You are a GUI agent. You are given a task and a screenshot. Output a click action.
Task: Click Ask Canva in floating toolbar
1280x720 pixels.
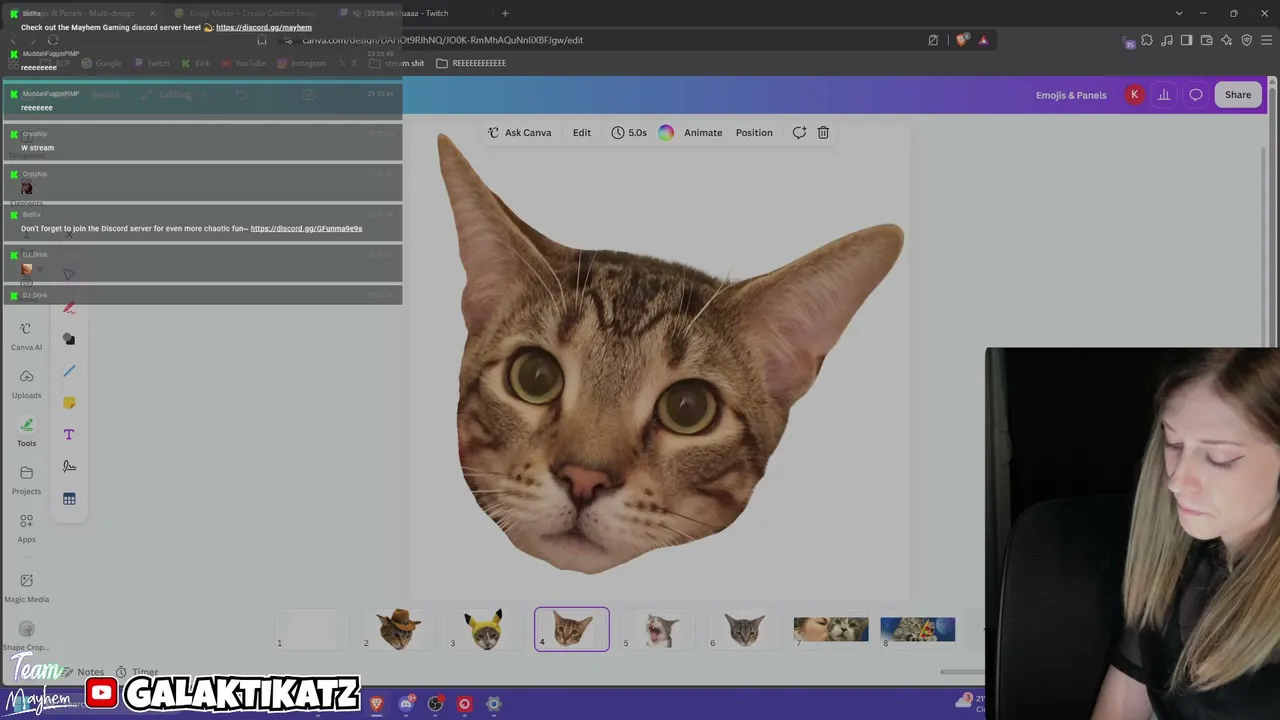tap(519, 132)
